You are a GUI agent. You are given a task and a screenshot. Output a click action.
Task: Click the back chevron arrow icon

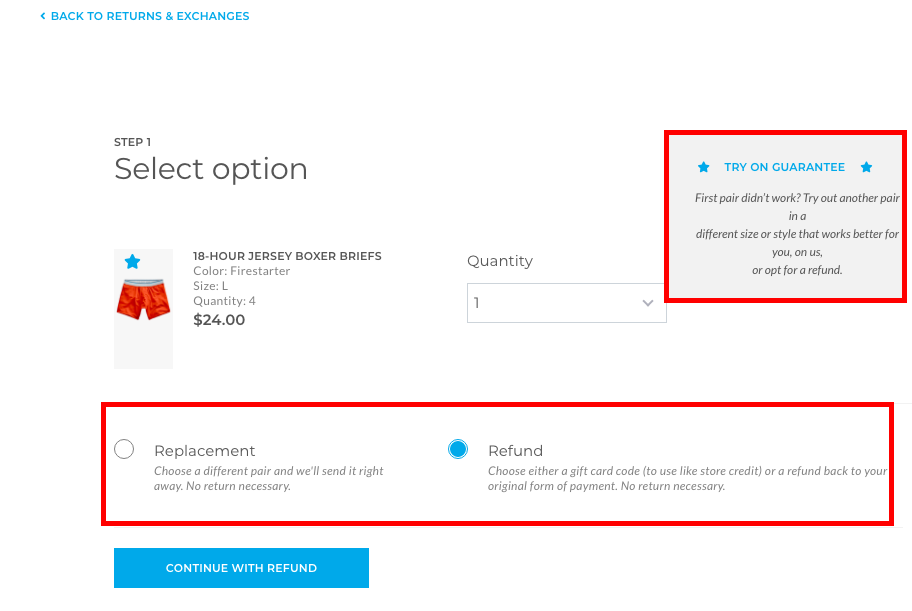pyautogui.click(x=42, y=16)
